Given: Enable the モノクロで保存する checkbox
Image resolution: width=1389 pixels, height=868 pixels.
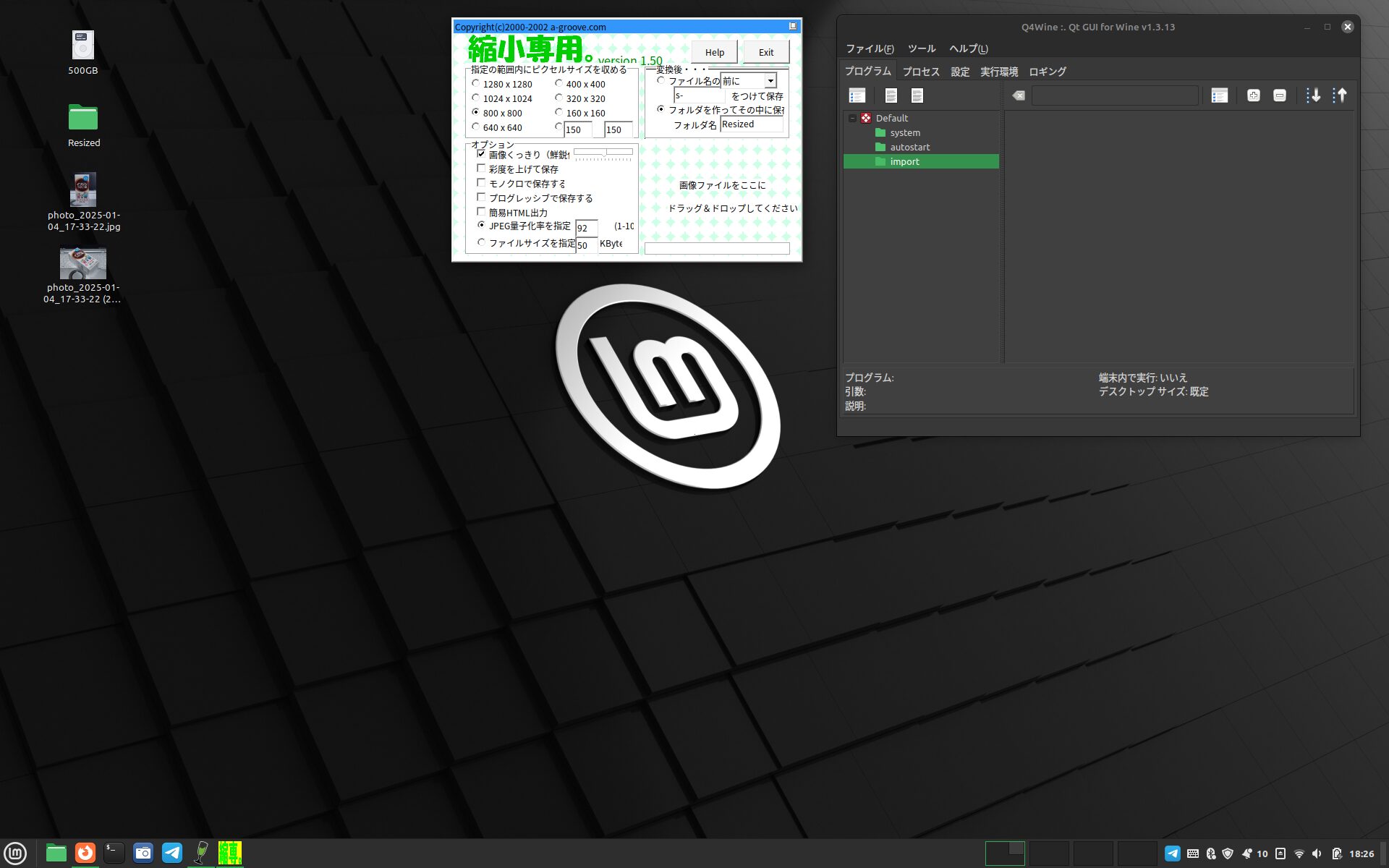Looking at the screenshot, I should point(481,183).
